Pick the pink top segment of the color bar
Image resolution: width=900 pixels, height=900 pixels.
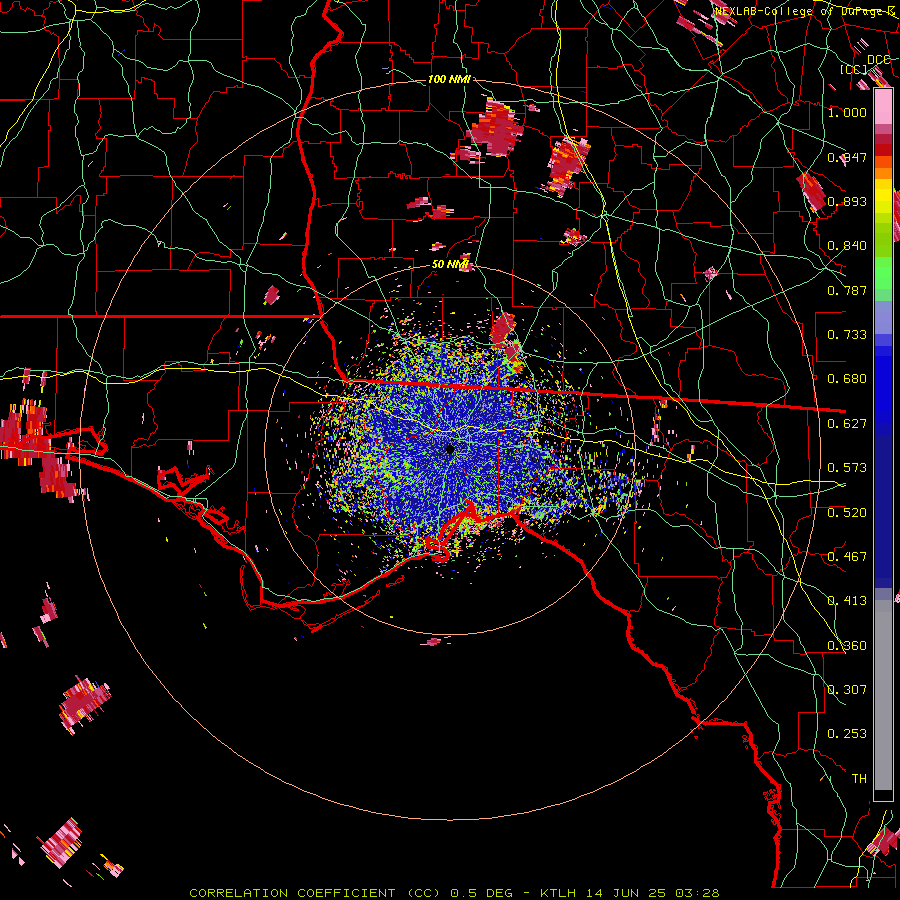883,107
